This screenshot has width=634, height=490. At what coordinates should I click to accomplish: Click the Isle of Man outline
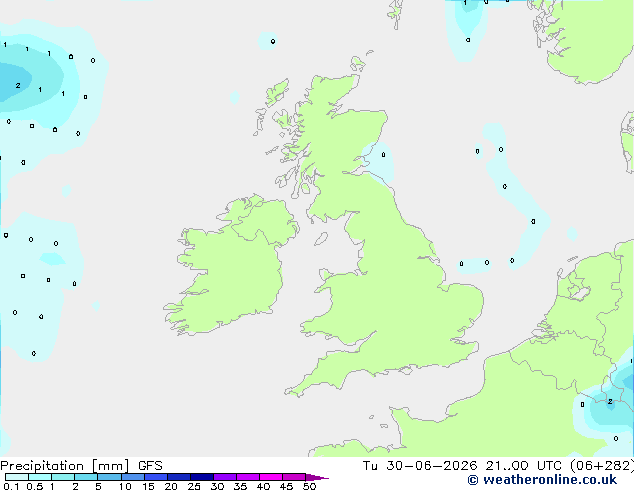click(321, 239)
